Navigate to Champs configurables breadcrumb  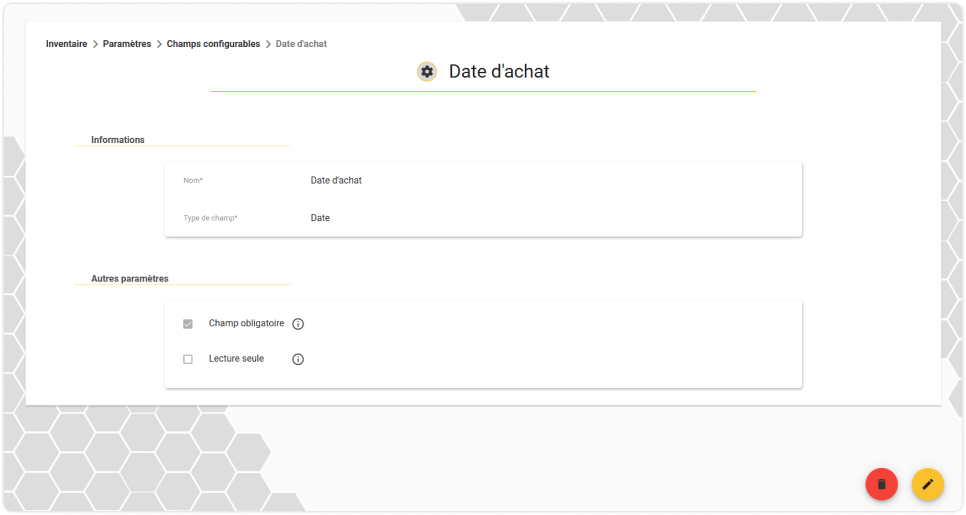(x=213, y=44)
